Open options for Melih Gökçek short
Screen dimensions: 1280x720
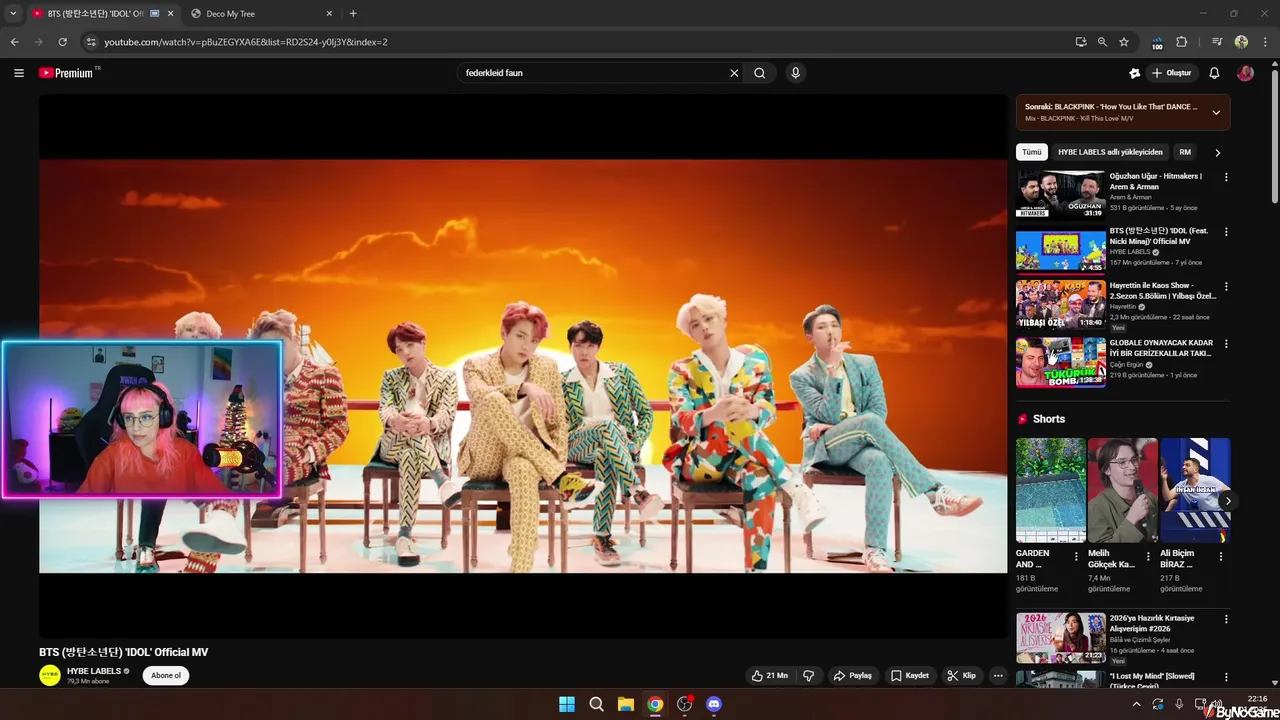point(1148,557)
